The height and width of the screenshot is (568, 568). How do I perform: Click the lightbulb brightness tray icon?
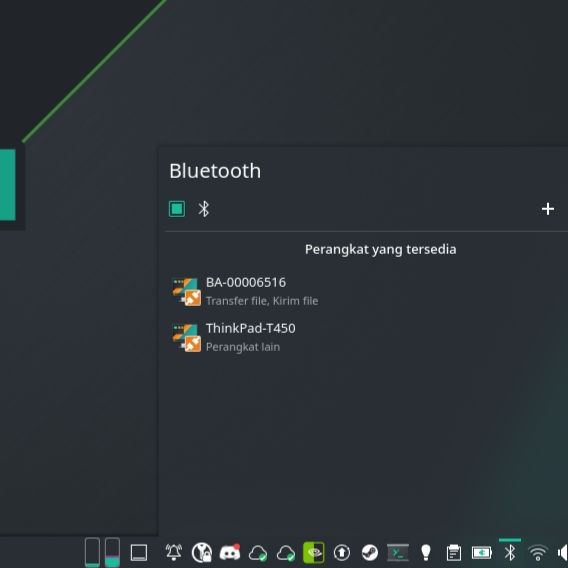coord(426,552)
